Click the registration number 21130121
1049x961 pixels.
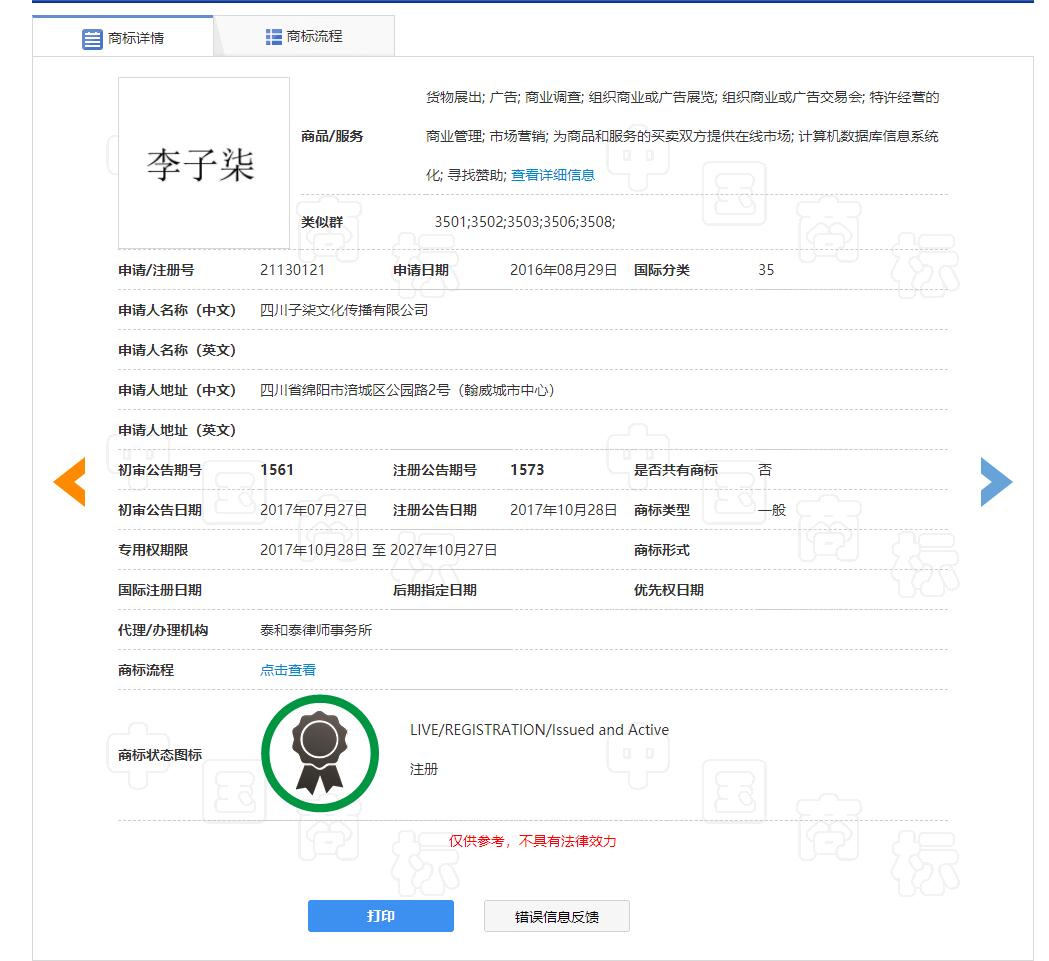coord(292,270)
